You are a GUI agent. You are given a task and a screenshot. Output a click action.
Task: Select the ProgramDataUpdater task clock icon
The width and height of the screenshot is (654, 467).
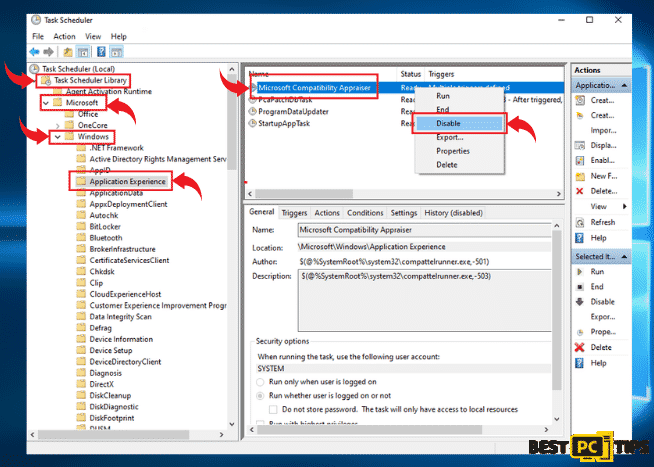pos(252,111)
